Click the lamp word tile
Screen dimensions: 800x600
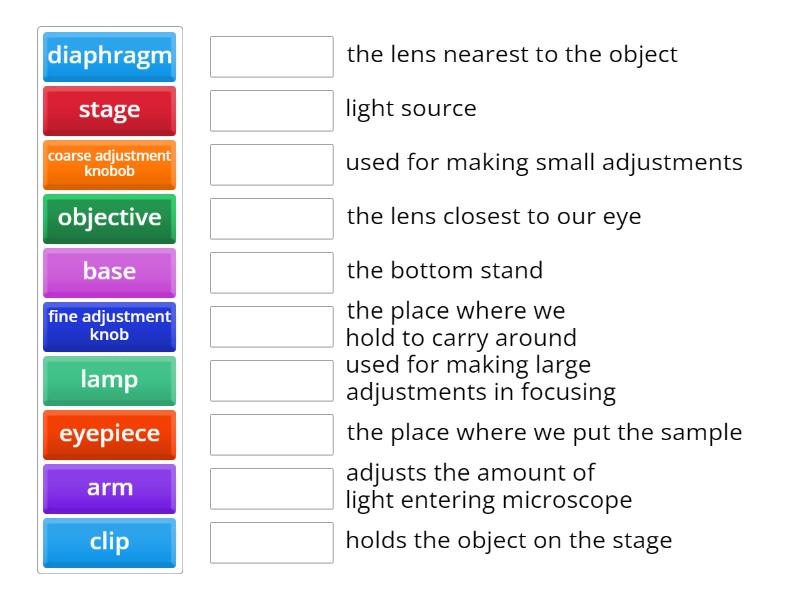point(109,380)
